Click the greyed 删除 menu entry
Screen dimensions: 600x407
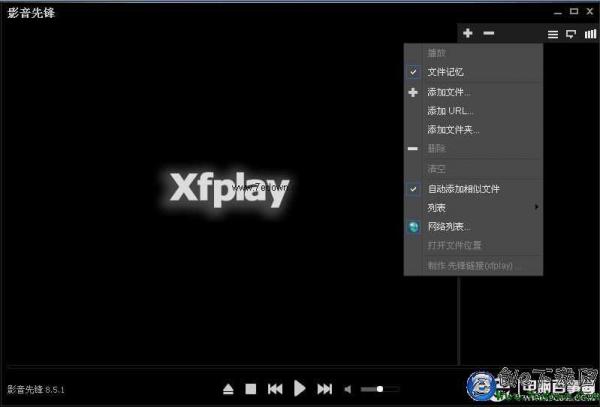tap(474, 148)
